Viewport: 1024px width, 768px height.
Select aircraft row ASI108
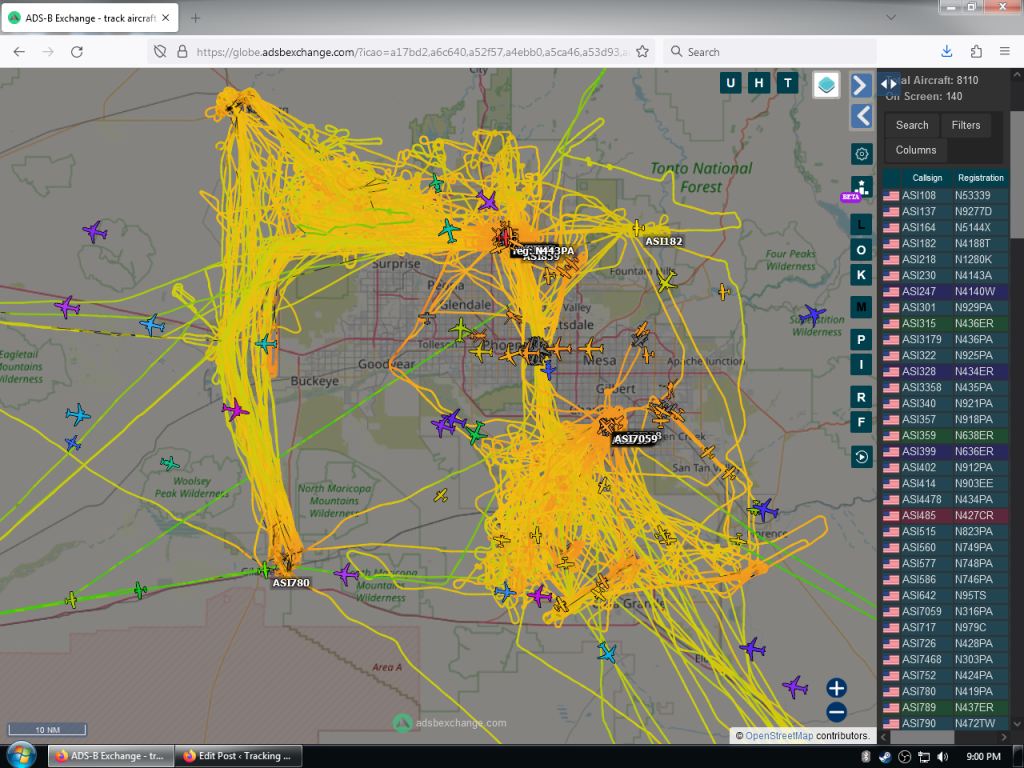tap(945, 195)
